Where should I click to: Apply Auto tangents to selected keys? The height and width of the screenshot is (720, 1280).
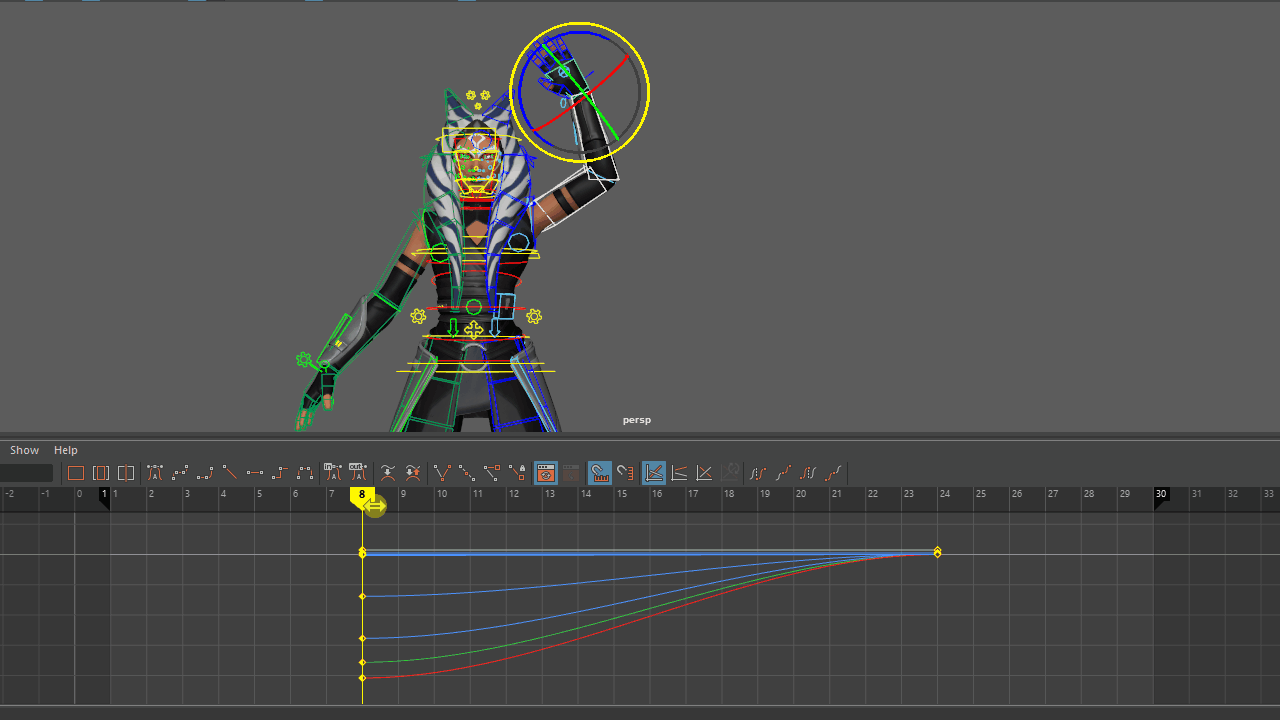155,473
